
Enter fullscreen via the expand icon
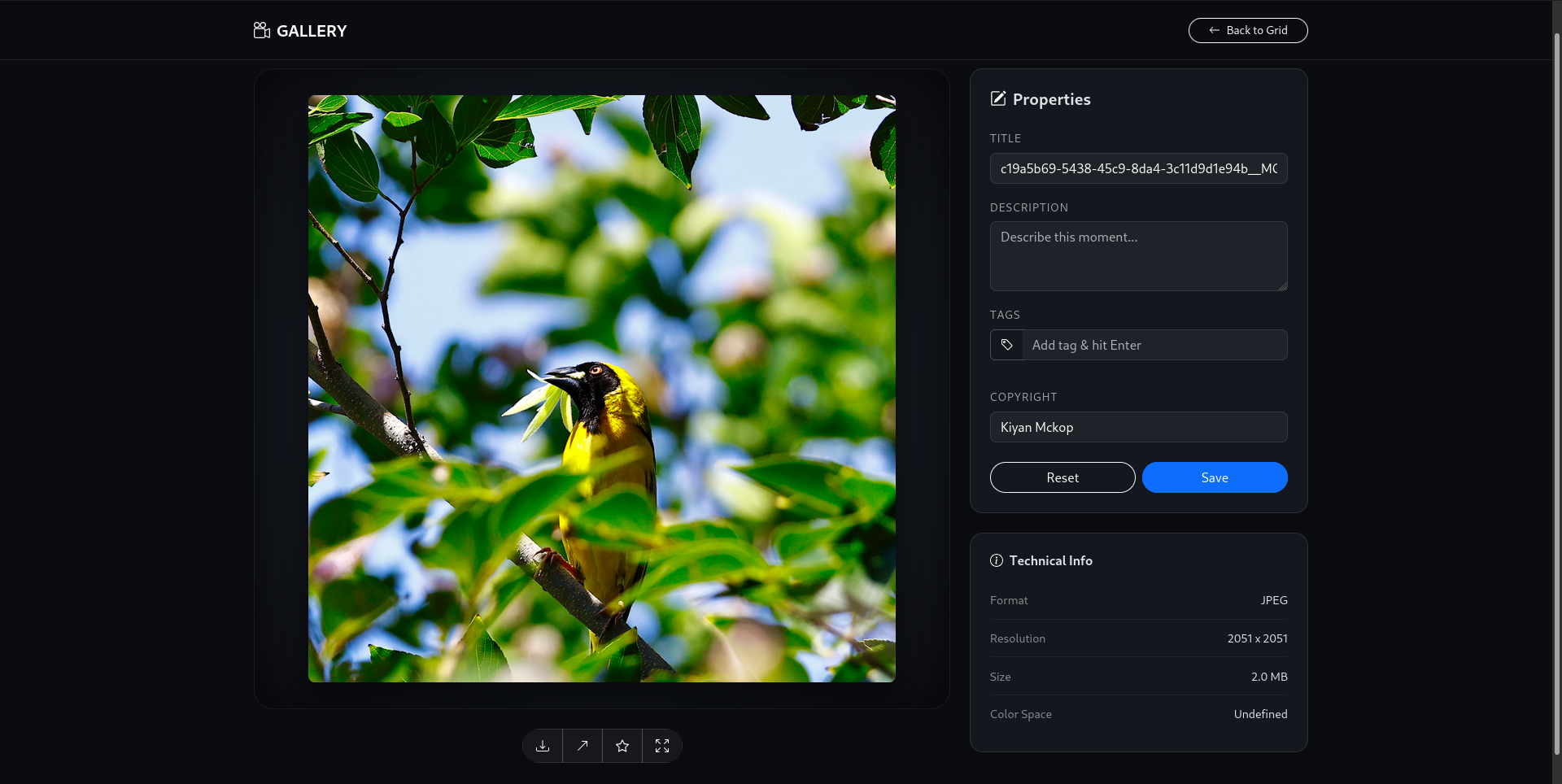pos(661,746)
